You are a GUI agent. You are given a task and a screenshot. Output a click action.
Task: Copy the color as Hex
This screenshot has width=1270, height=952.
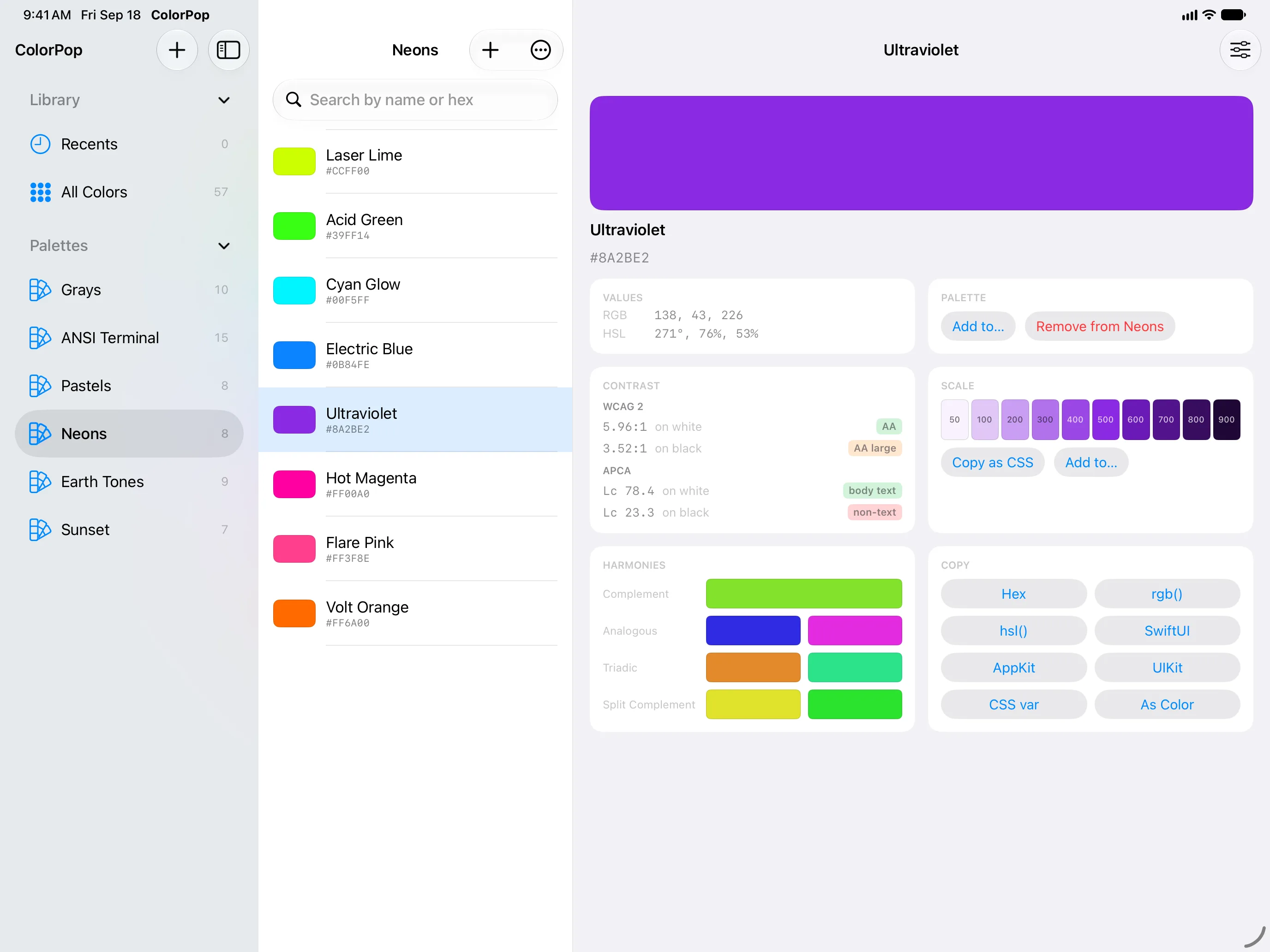click(x=1013, y=594)
